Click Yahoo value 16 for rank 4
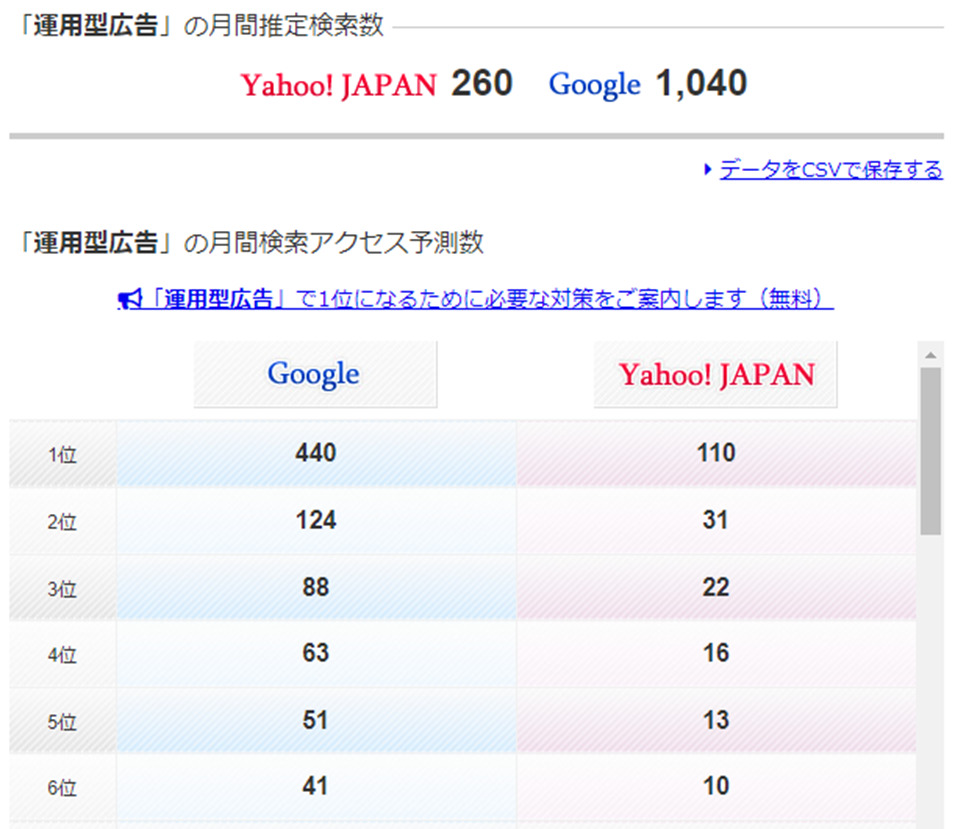This screenshot has width=955, height=829. 716,653
